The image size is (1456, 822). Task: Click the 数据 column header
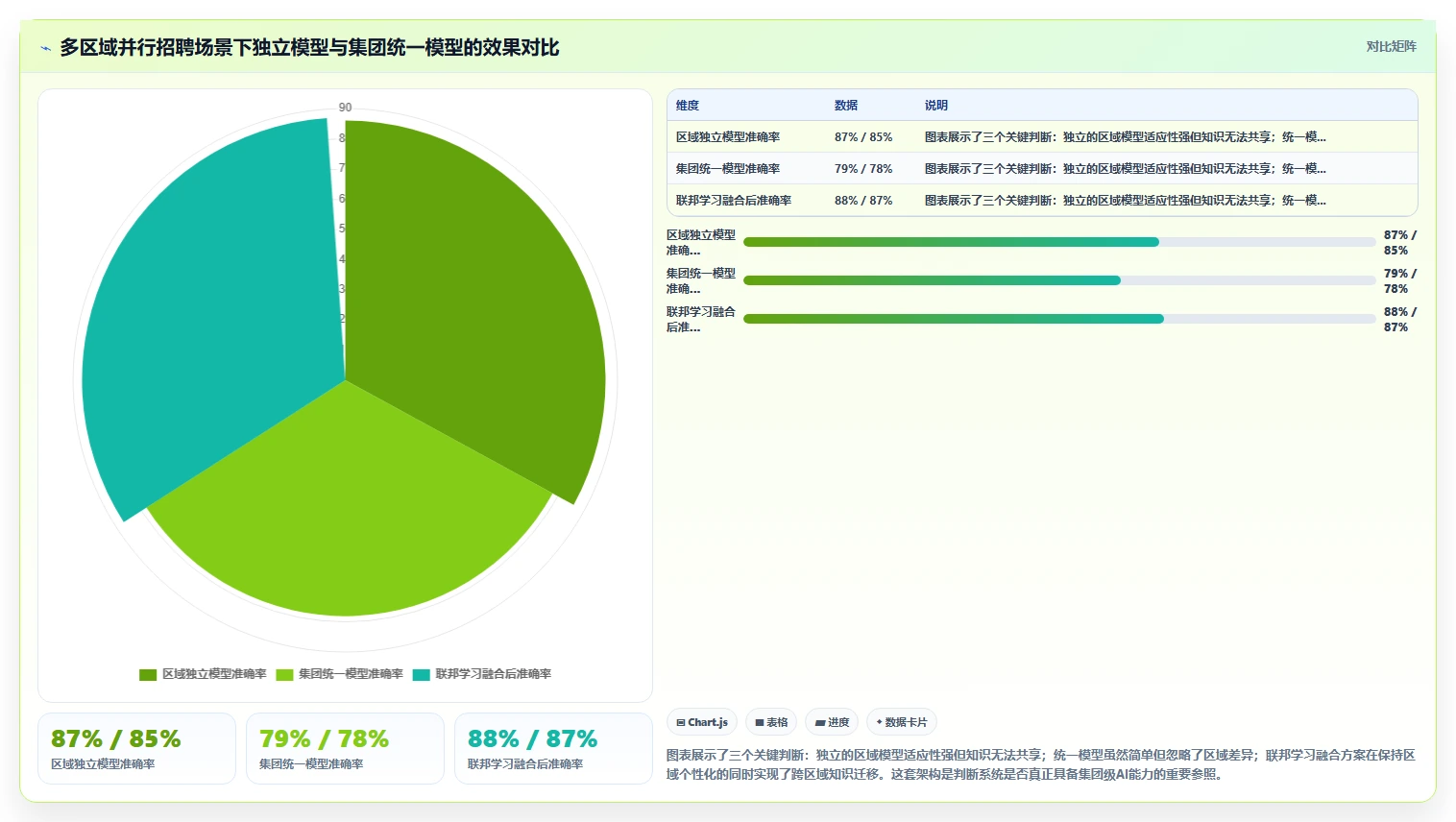(x=846, y=106)
